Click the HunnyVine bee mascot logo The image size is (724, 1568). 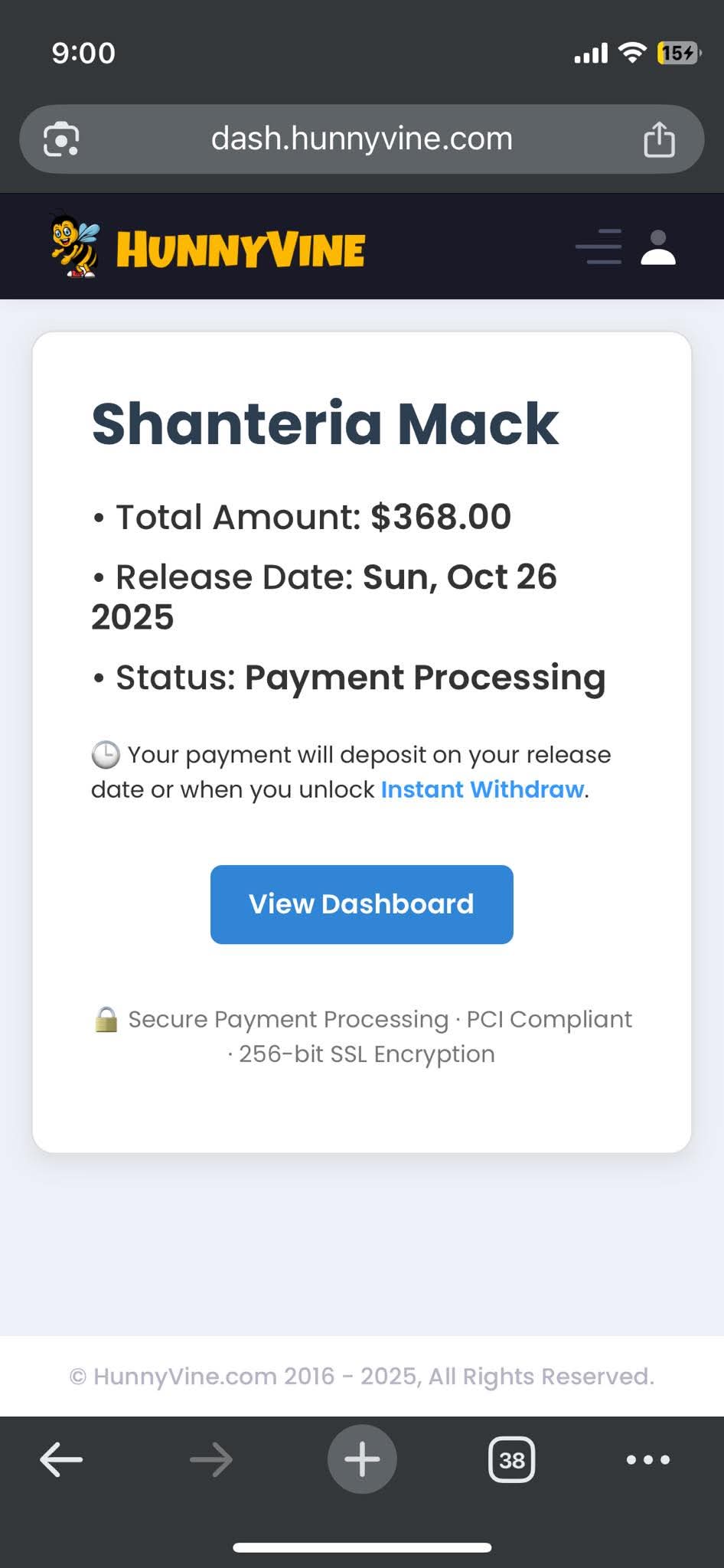pyautogui.click(x=75, y=246)
